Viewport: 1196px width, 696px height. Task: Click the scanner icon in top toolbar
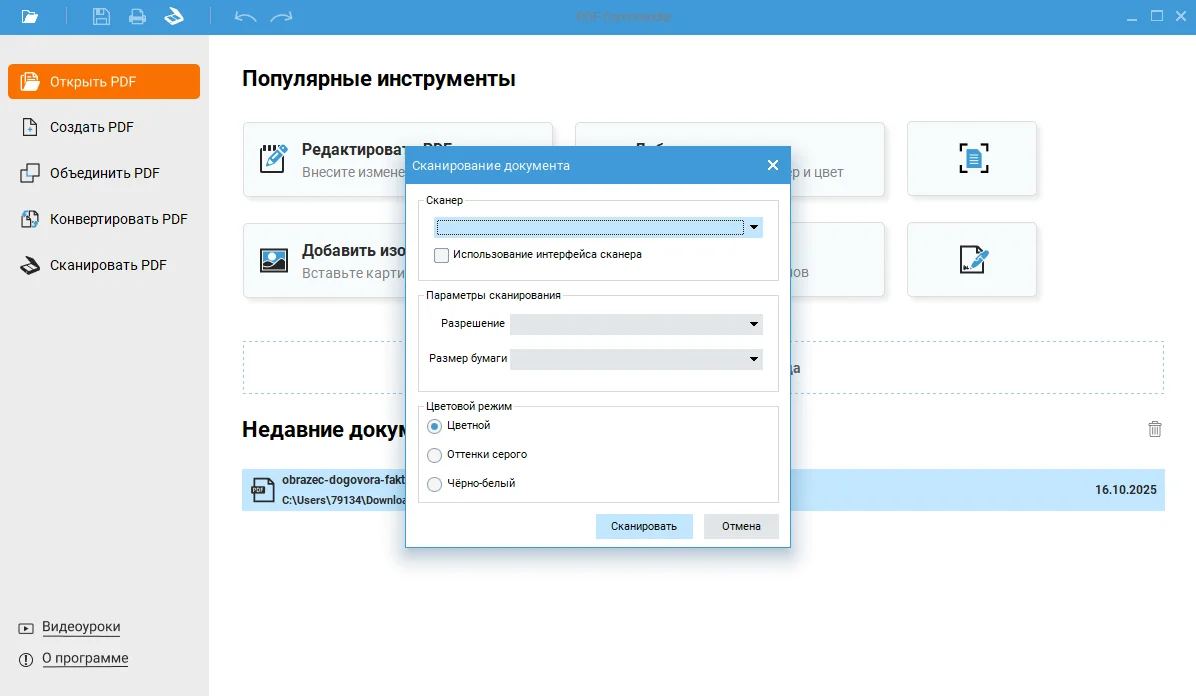pos(174,17)
